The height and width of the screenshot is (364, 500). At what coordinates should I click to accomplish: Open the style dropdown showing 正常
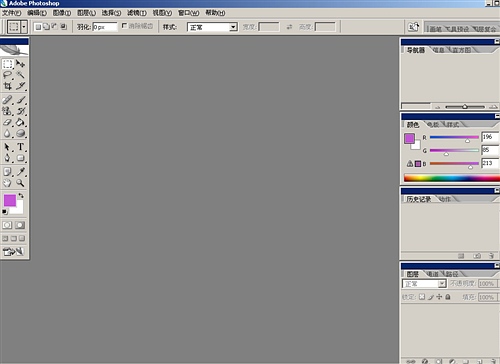coord(212,27)
